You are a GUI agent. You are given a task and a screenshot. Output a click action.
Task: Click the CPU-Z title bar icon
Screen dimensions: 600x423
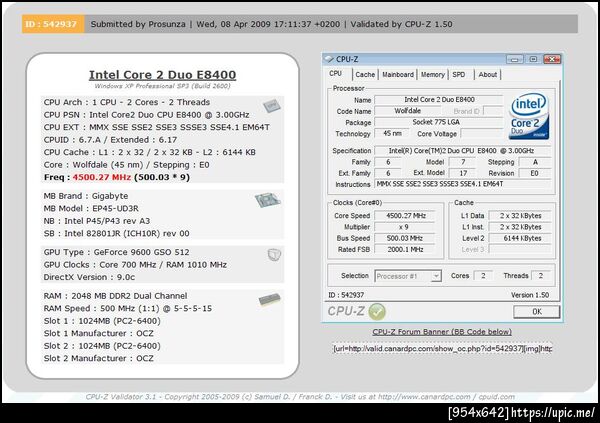[329, 59]
